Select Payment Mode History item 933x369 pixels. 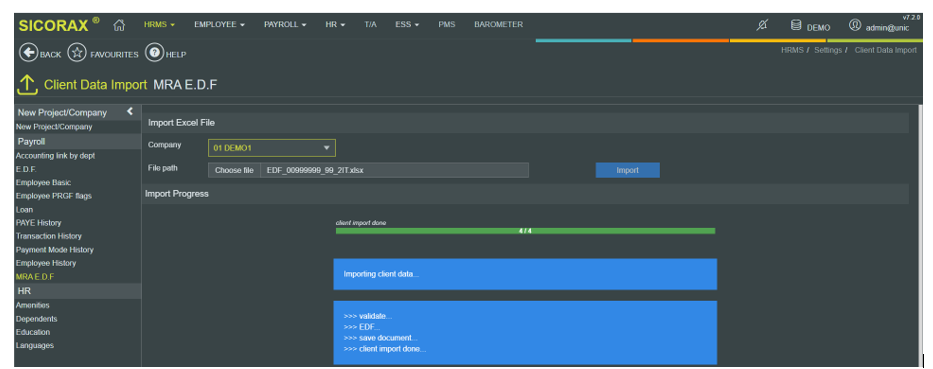click(x=54, y=250)
